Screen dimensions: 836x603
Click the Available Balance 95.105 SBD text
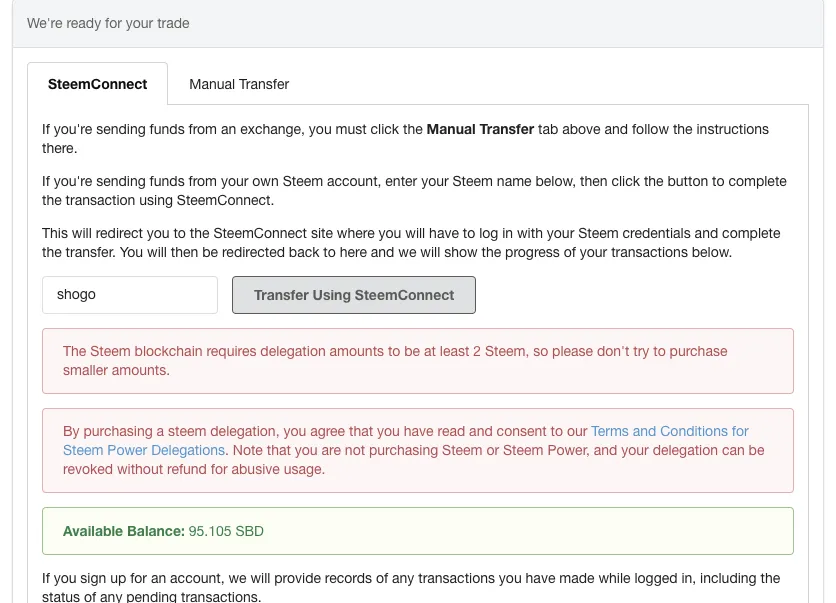(163, 531)
